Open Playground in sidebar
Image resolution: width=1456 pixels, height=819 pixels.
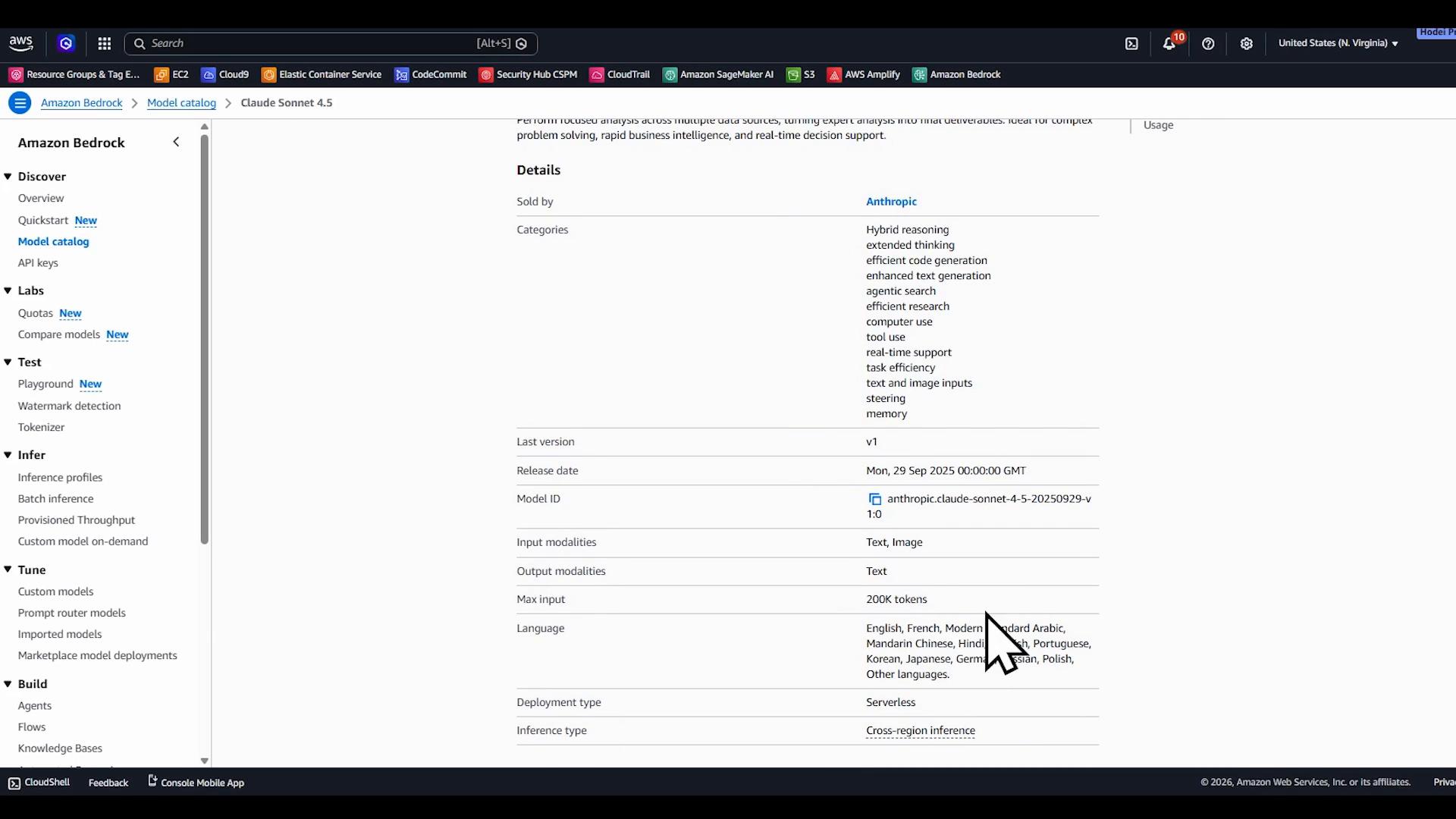(45, 384)
